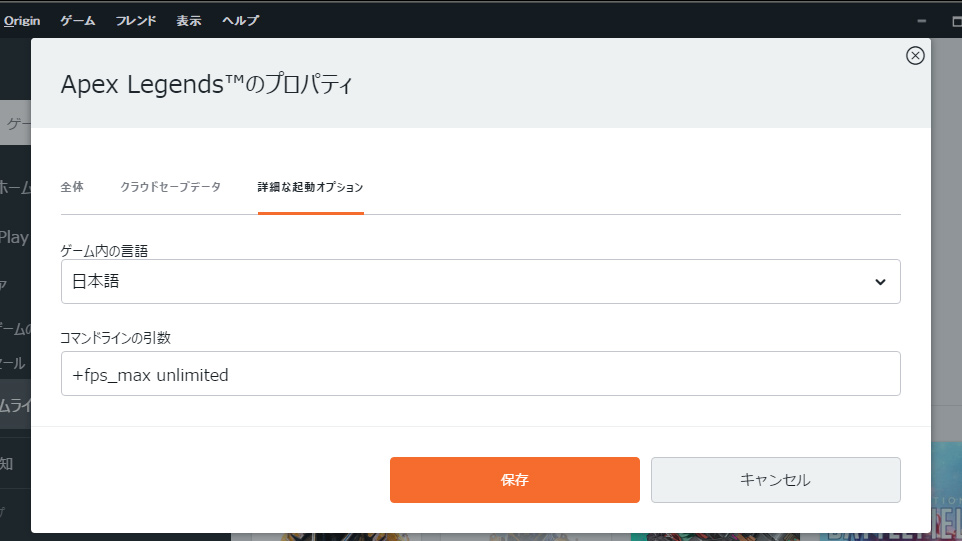This screenshot has height=541, width=962.
Task: Expand the ゲーム内の言語 dropdown
Action: 480,282
